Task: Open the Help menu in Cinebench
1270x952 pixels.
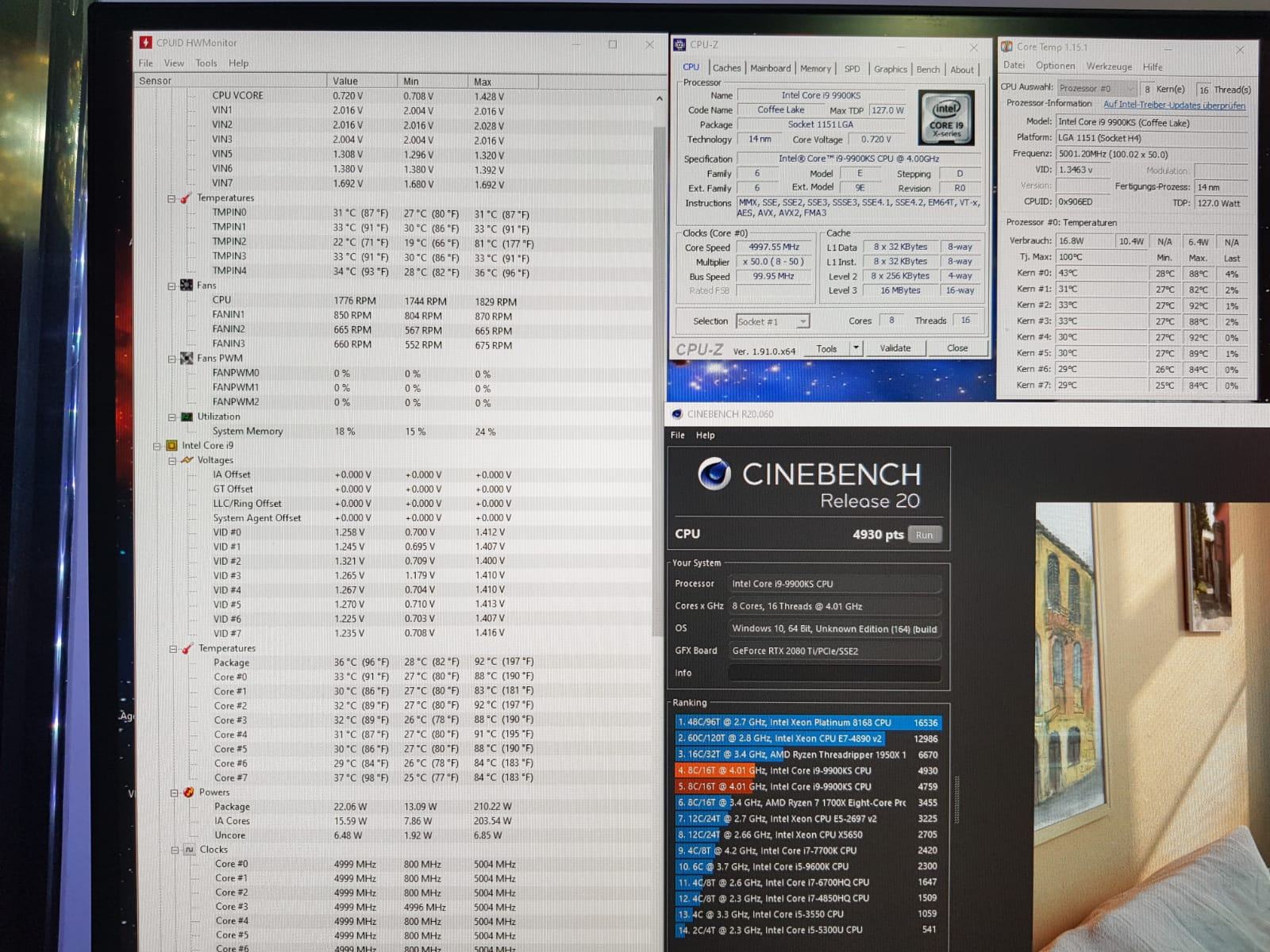Action: click(x=705, y=435)
